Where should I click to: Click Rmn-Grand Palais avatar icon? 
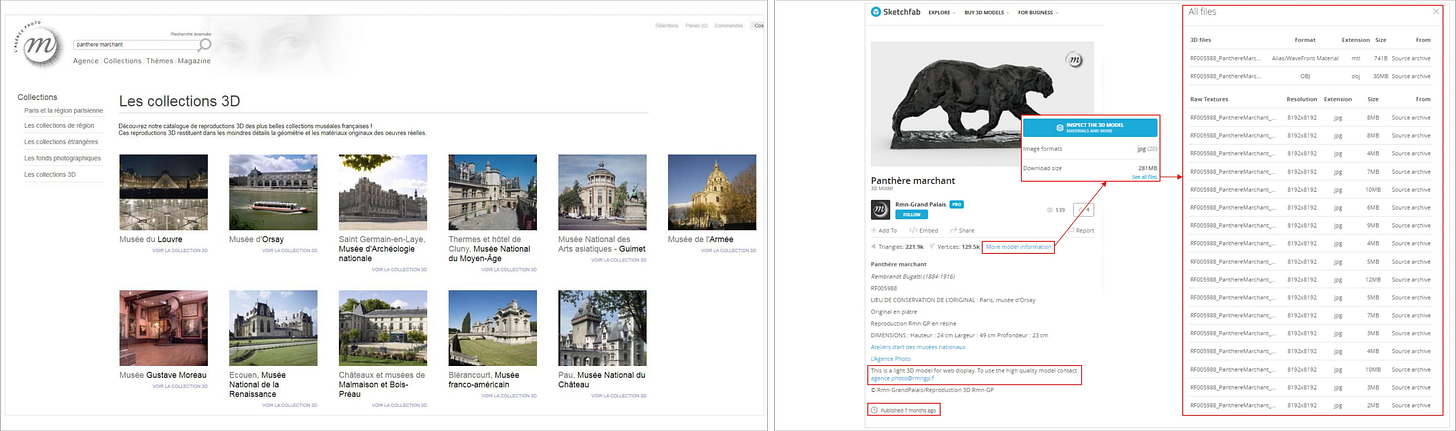coord(880,210)
